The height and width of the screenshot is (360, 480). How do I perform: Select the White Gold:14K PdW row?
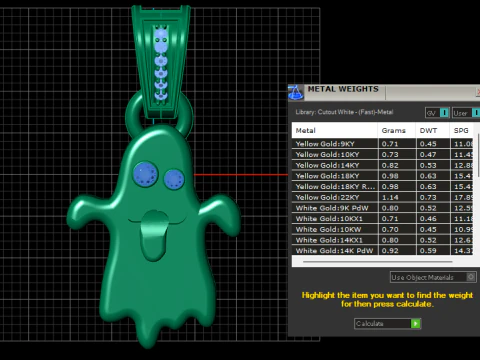tap(383, 250)
